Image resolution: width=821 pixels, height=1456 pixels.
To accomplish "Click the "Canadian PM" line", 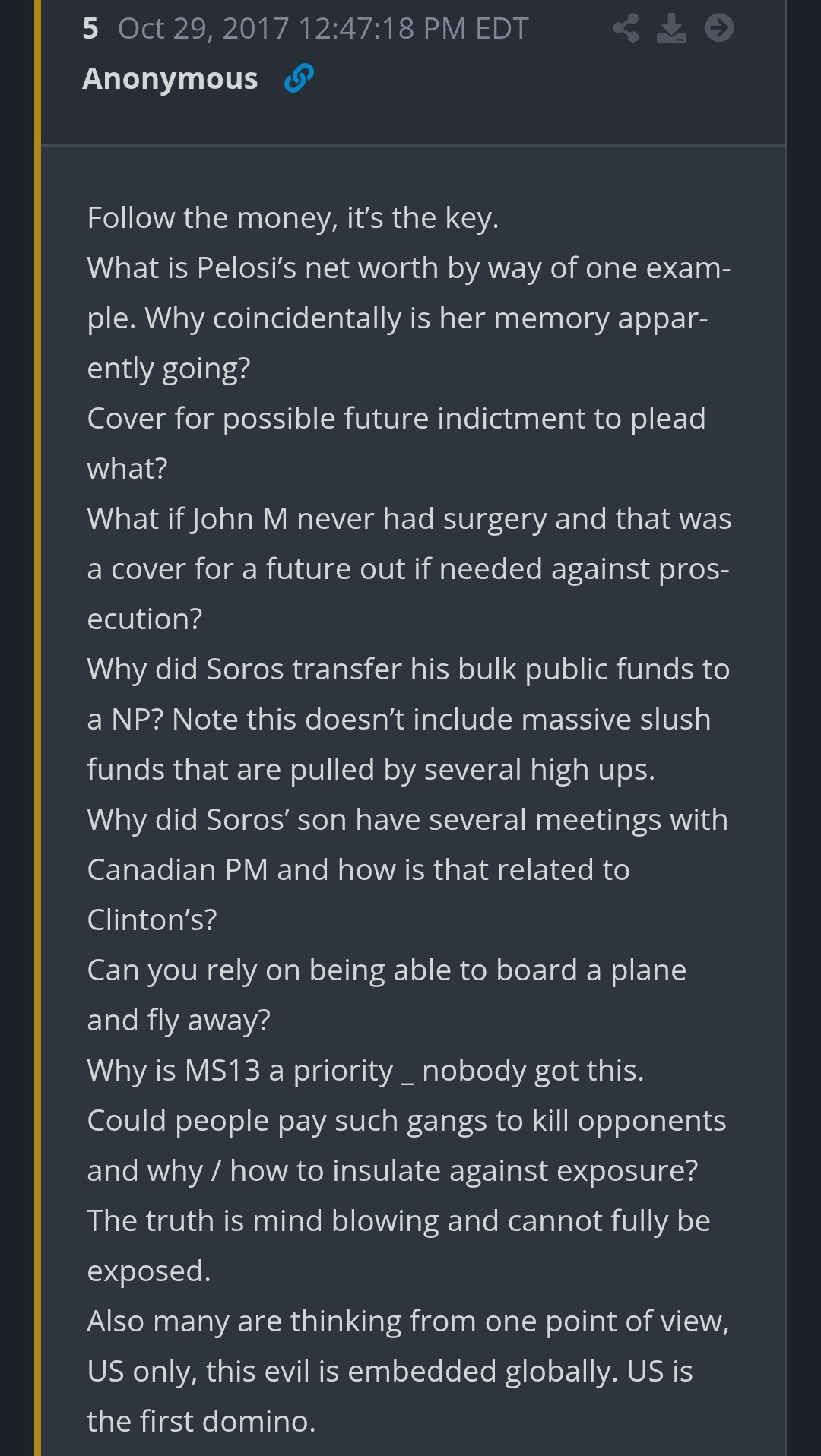I will [x=358, y=870].
